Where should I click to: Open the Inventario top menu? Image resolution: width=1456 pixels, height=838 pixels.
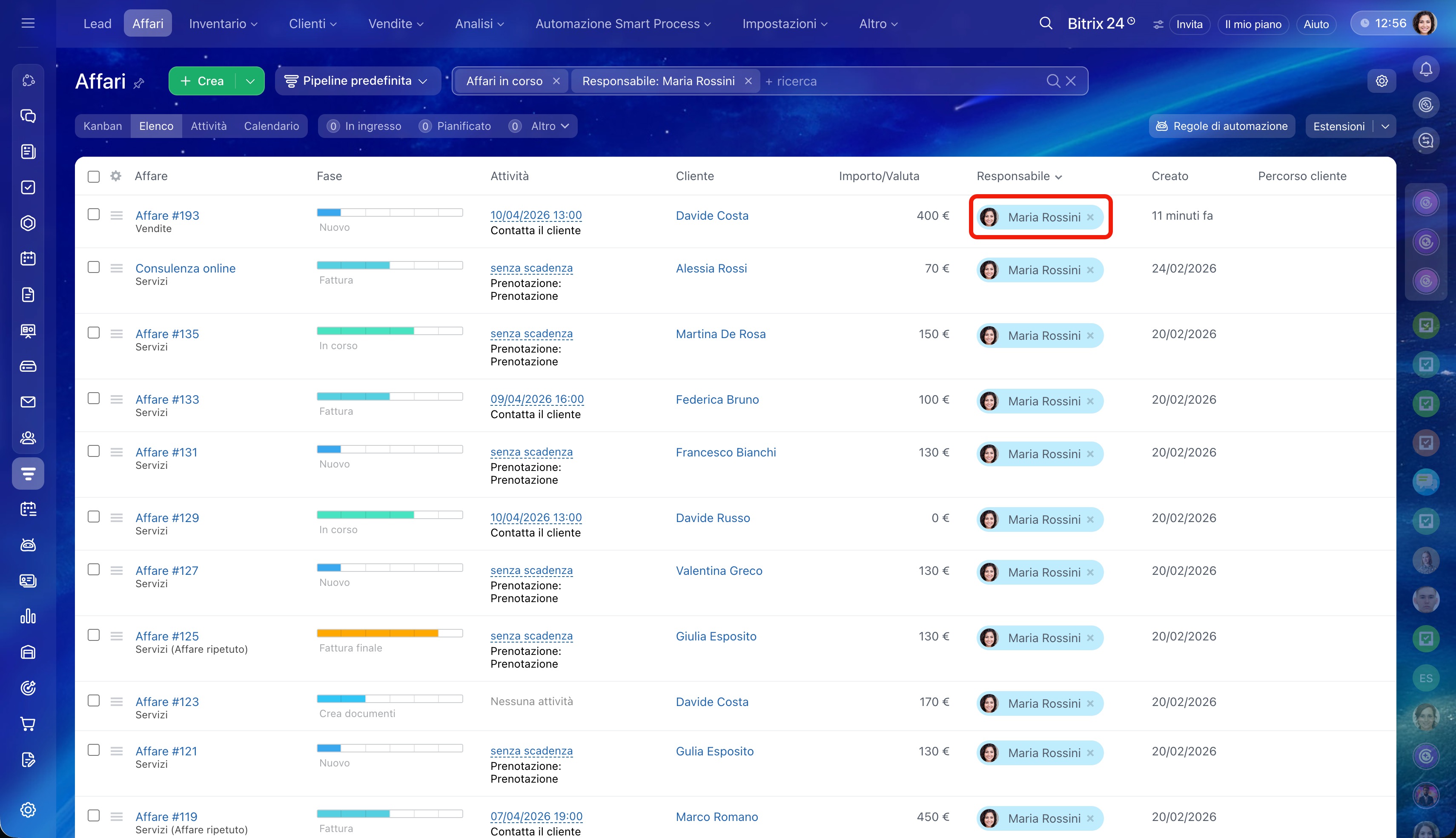point(223,23)
